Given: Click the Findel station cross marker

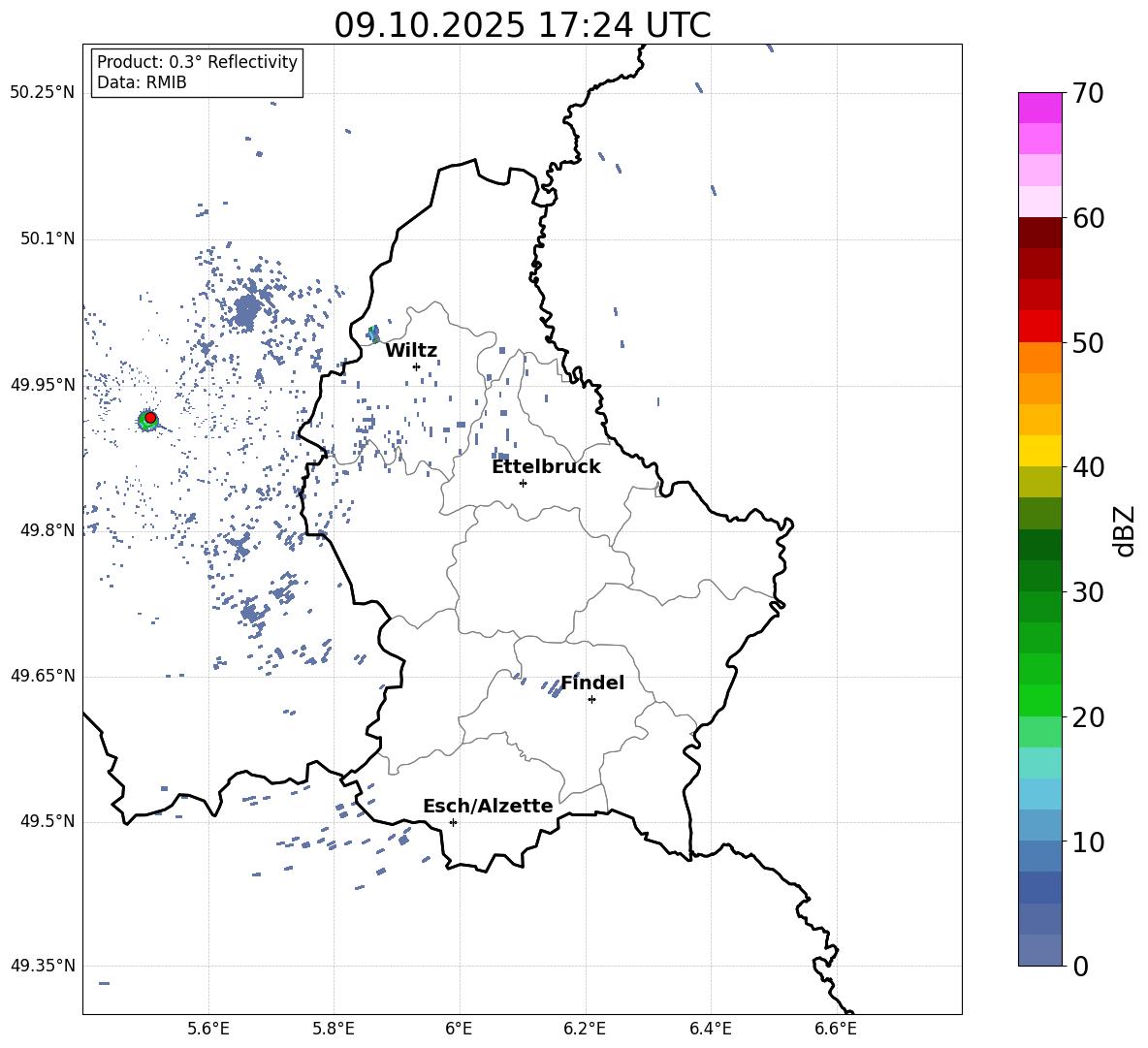Looking at the screenshot, I should (591, 700).
